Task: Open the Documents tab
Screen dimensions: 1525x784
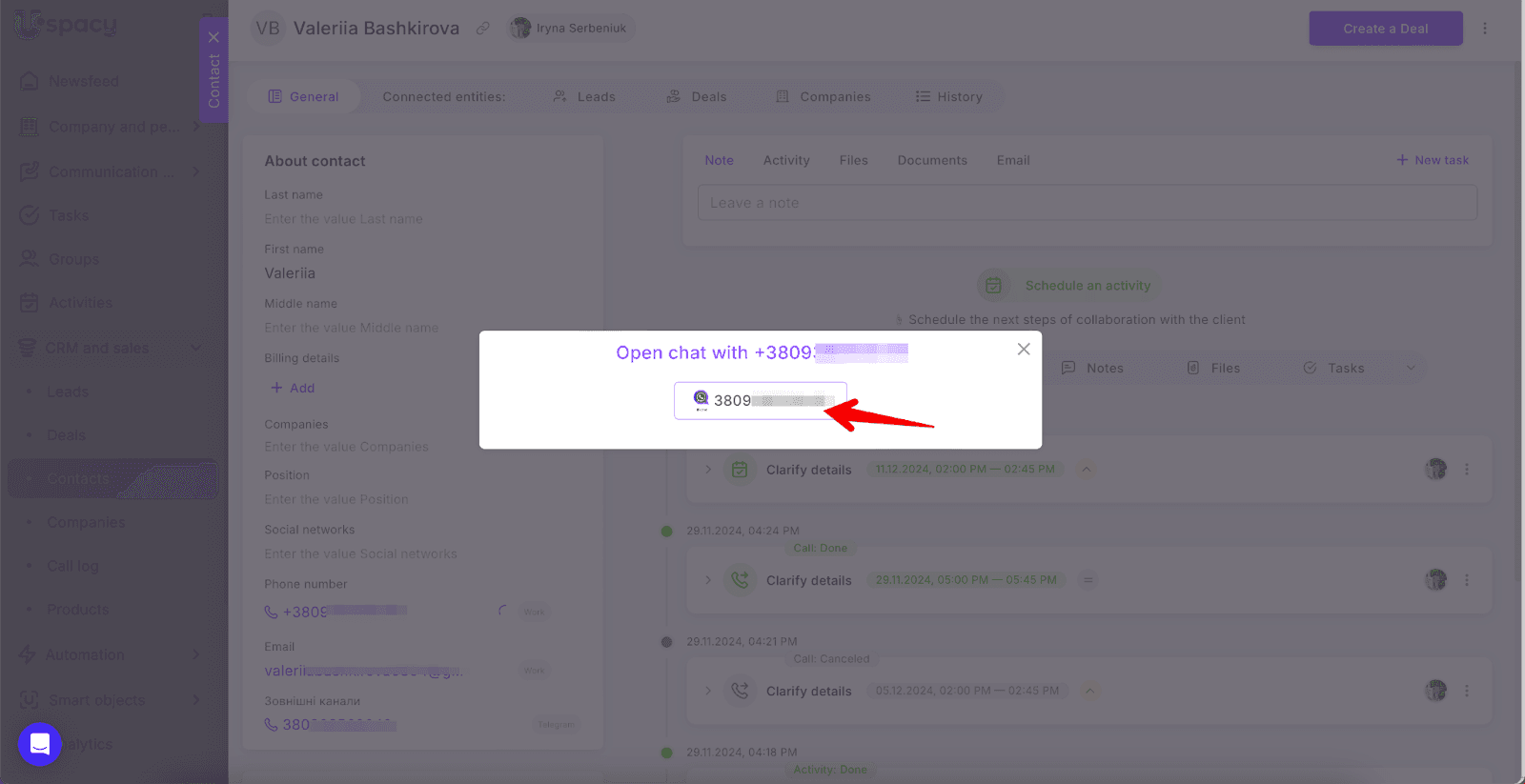Action: (931, 161)
